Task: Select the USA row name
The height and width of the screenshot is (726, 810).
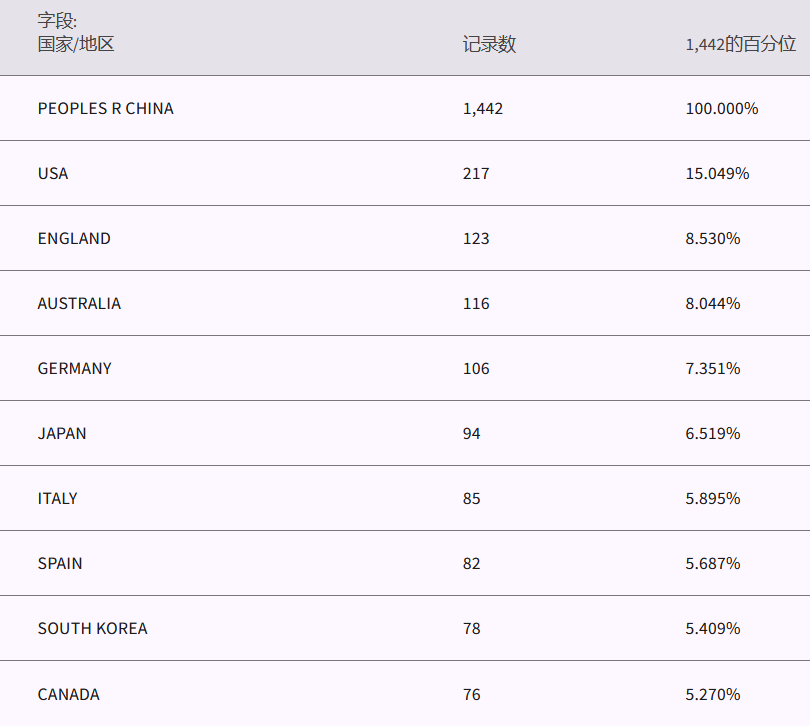Action: point(53,173)
